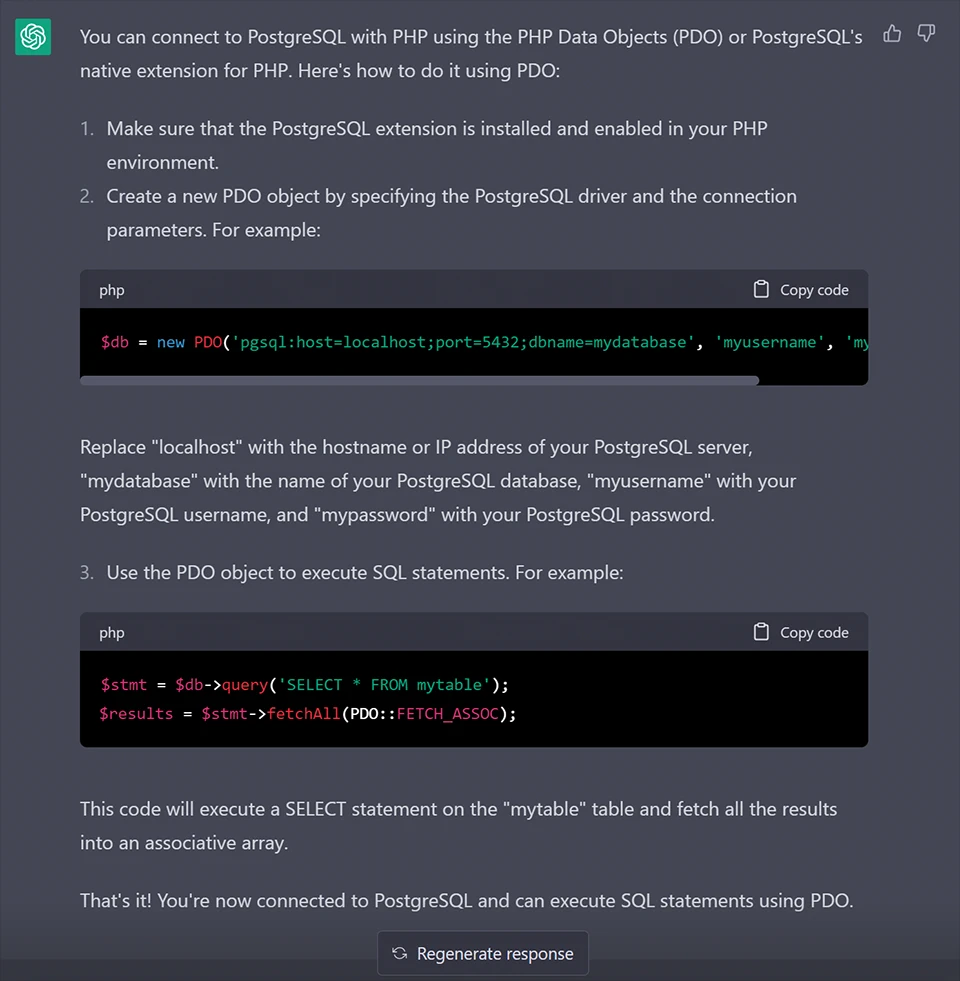Click the ChatGPT logo avatar
Screen dimensions: 960x981
(33, 38)
